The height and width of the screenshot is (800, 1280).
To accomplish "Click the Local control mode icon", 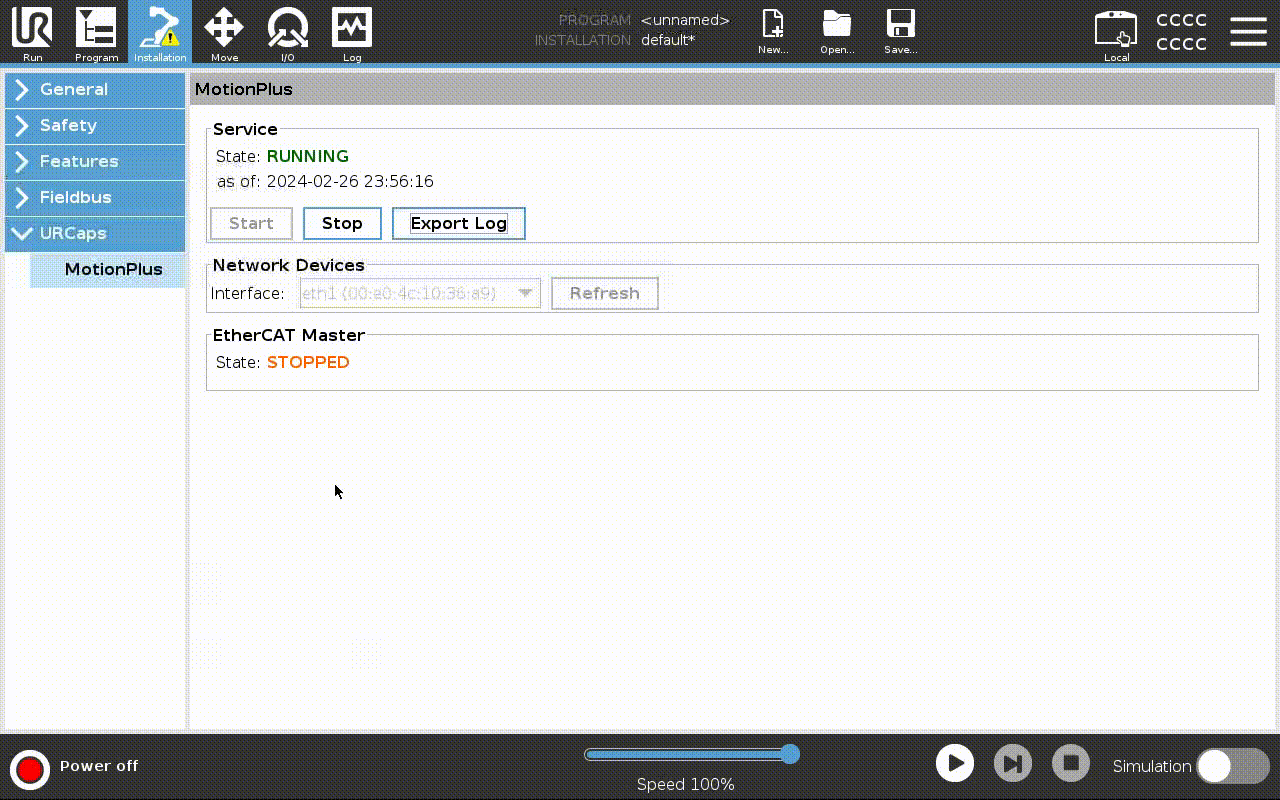I will point(1116,35).
